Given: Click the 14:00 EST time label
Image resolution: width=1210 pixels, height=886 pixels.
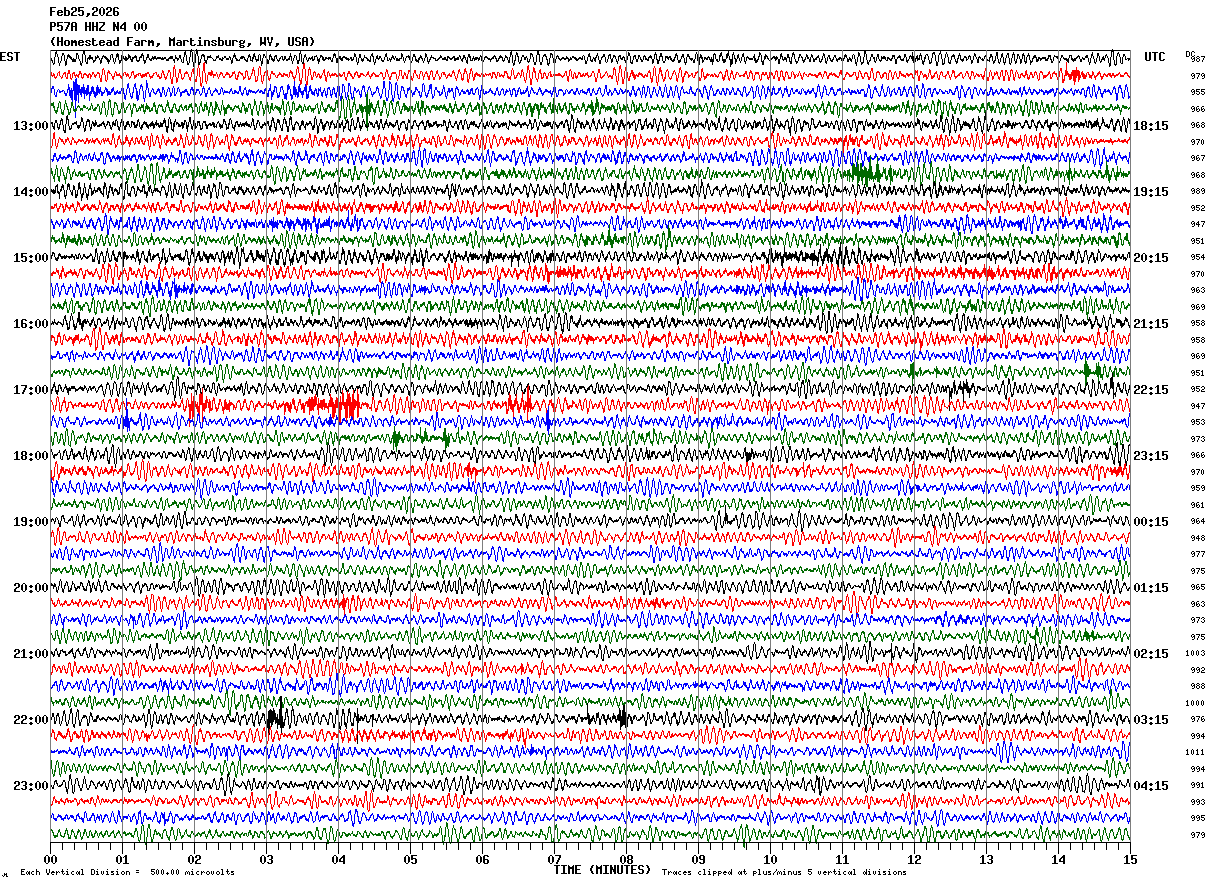Looking at the screenshot, I should 31,191.
